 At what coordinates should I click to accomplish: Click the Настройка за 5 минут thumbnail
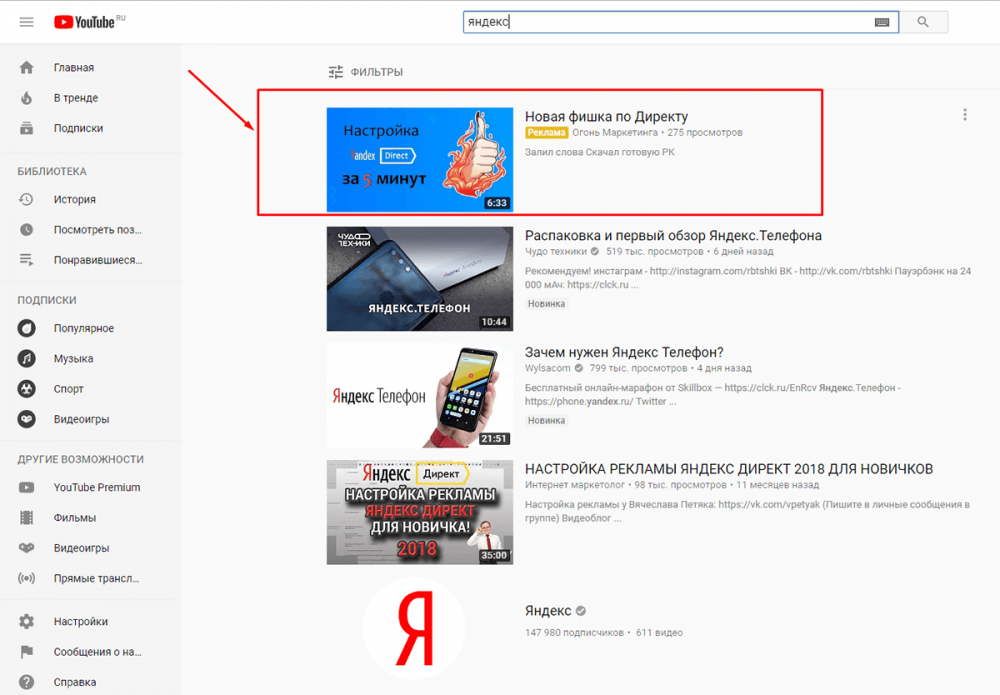420,159
